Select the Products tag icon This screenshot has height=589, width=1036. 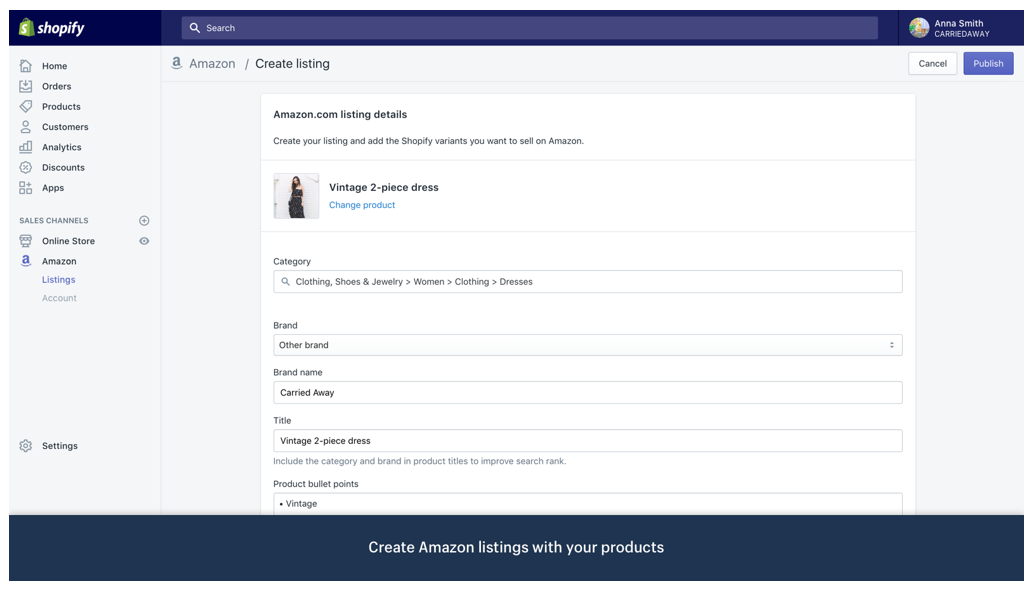click(x=26, y=106)
